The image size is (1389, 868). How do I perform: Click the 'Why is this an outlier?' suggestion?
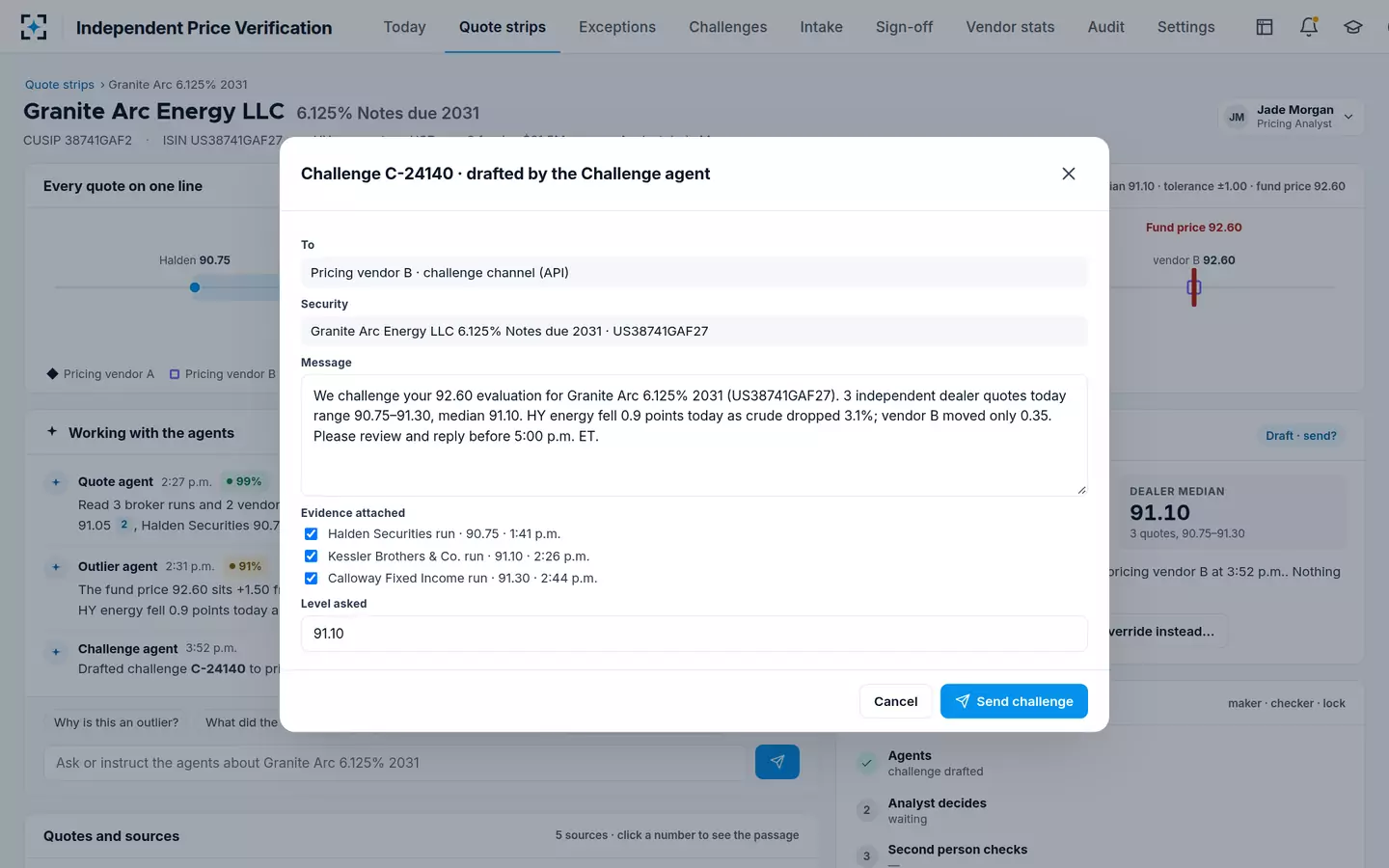pyautogui.click(x=116, y=722)
